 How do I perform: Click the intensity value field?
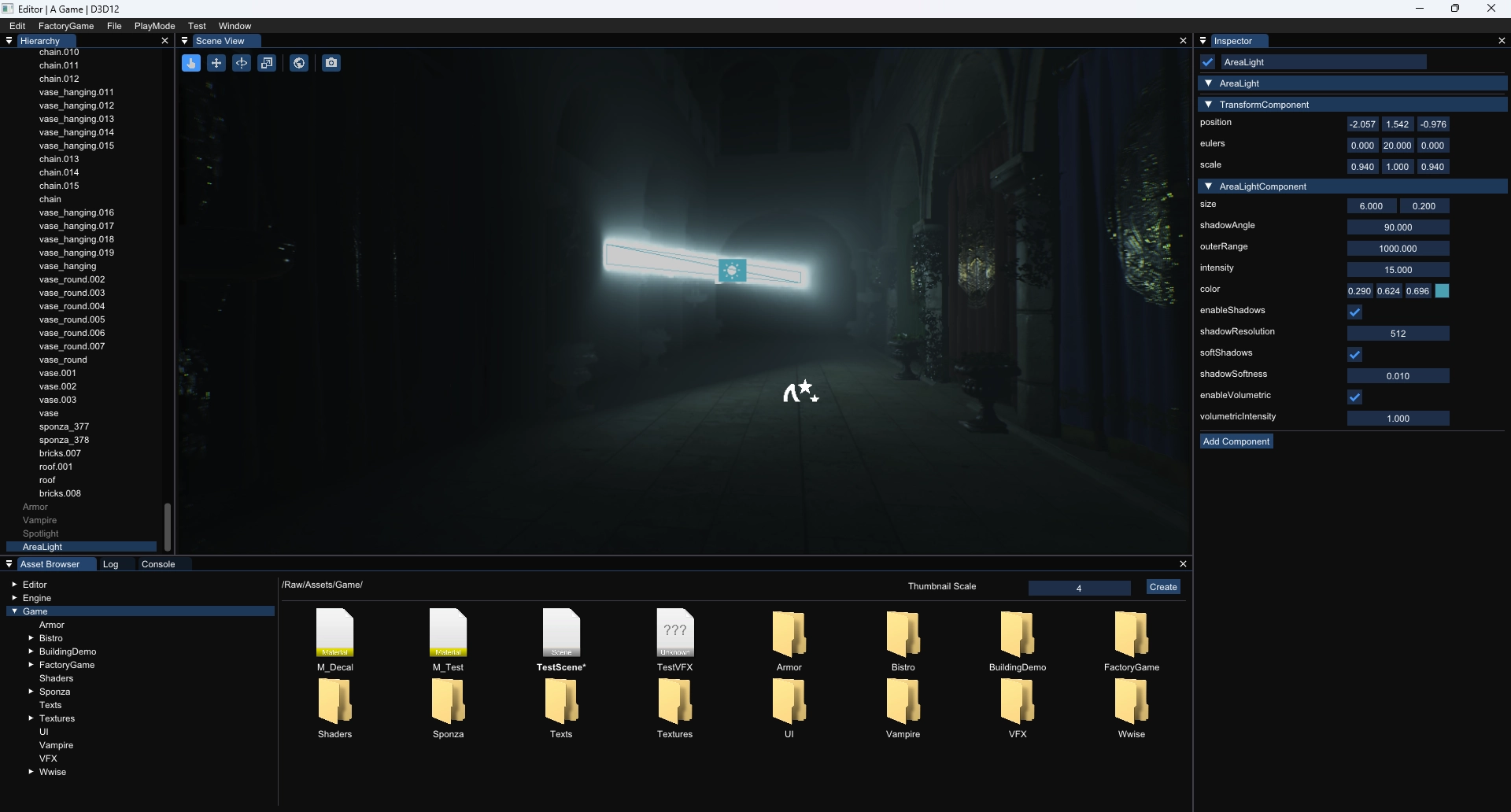(1398, 270)
